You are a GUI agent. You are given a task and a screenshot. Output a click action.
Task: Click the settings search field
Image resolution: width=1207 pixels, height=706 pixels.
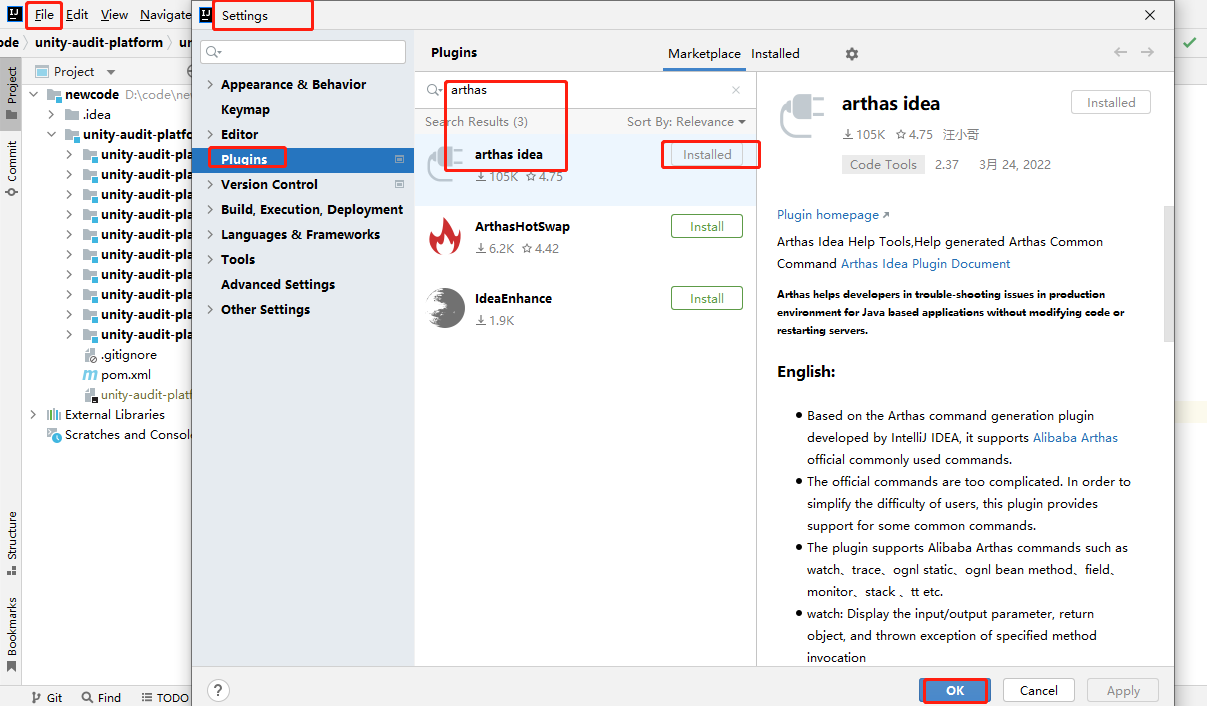tap(303, 52)
